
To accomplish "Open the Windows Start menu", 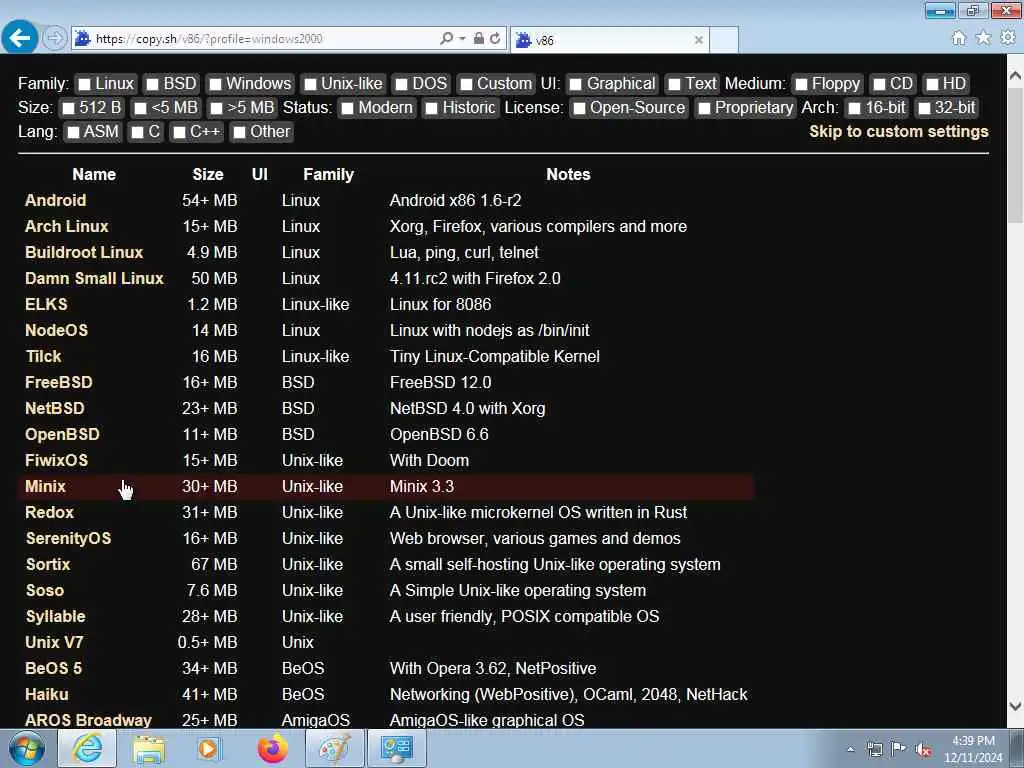I will click(x=27, y=748).
